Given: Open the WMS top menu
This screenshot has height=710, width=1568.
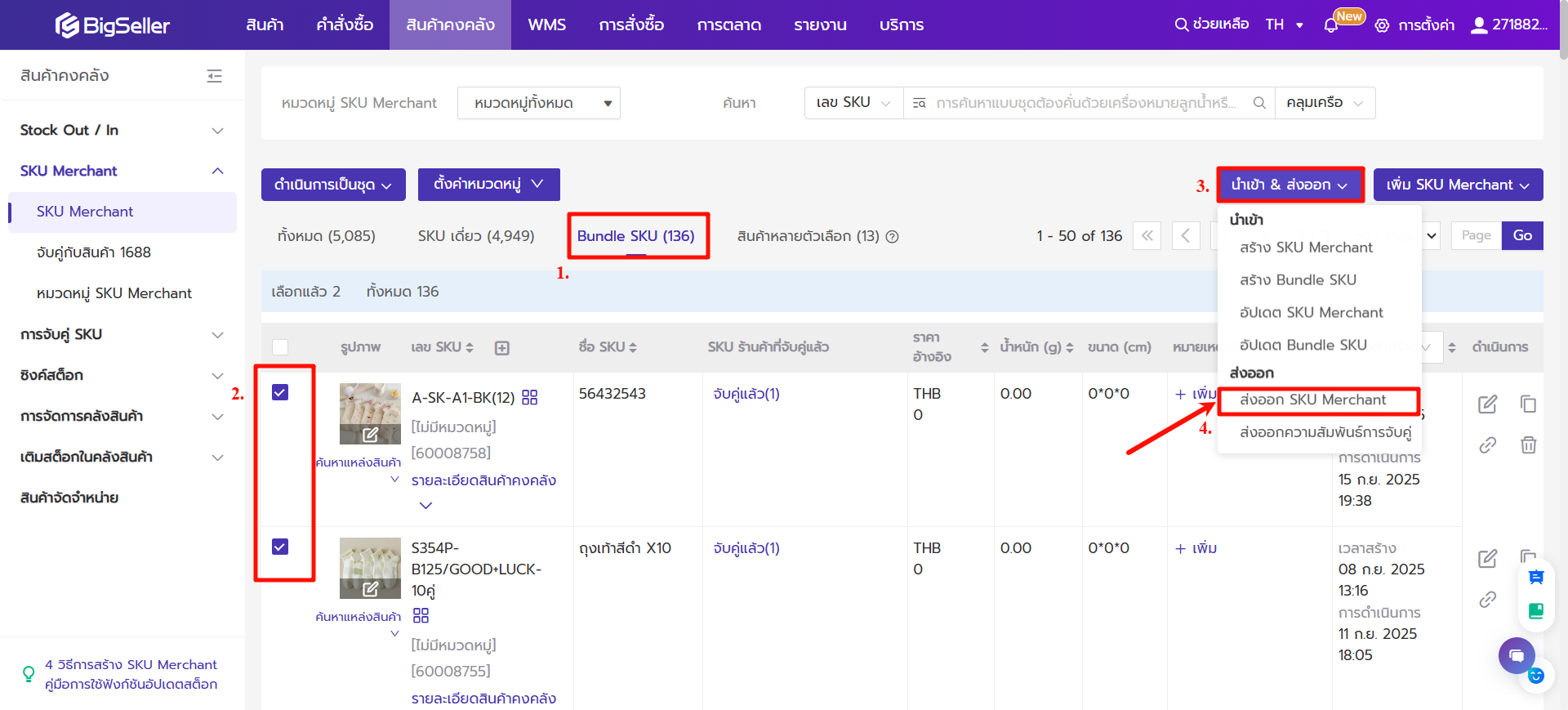Looking at the screenshot, I should (547, 25).
